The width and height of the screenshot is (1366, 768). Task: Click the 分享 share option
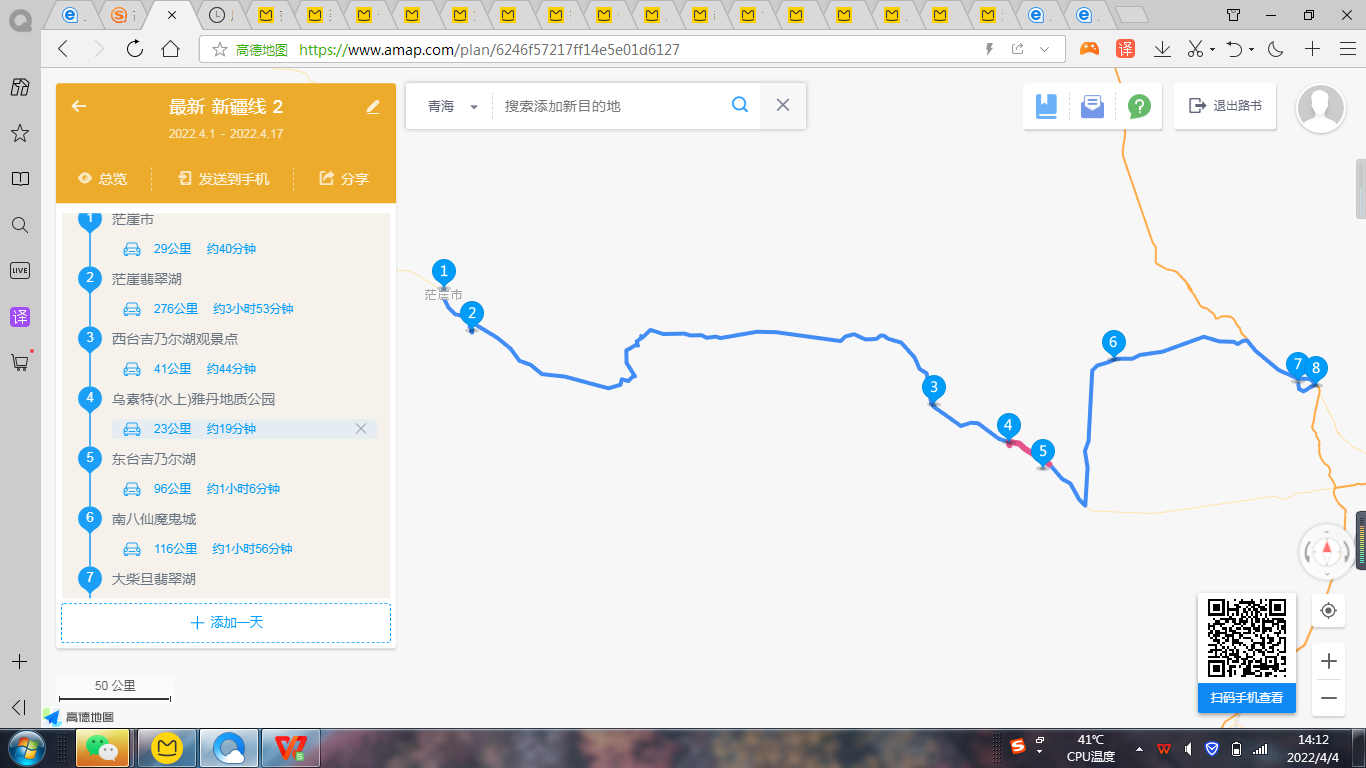point(344,179)
